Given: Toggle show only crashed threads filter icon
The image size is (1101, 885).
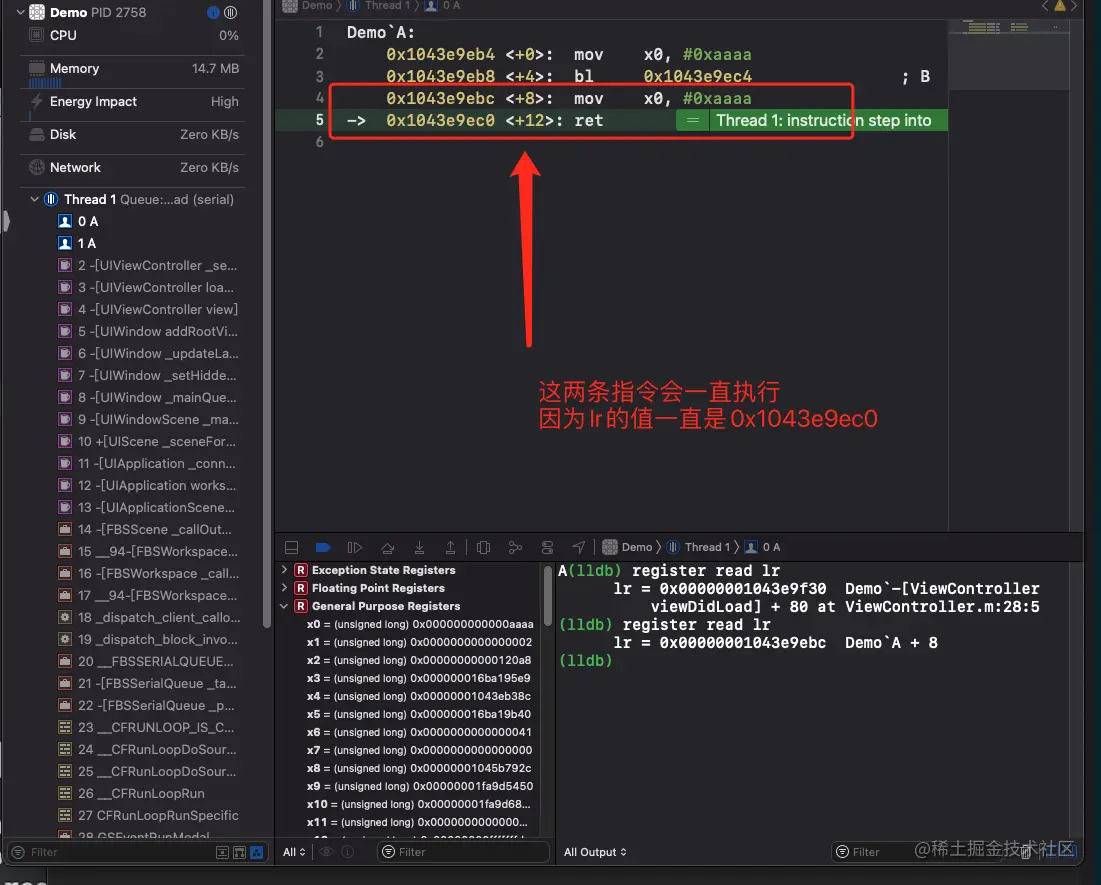Looking at the screenshot, I should tap(239, 852).
